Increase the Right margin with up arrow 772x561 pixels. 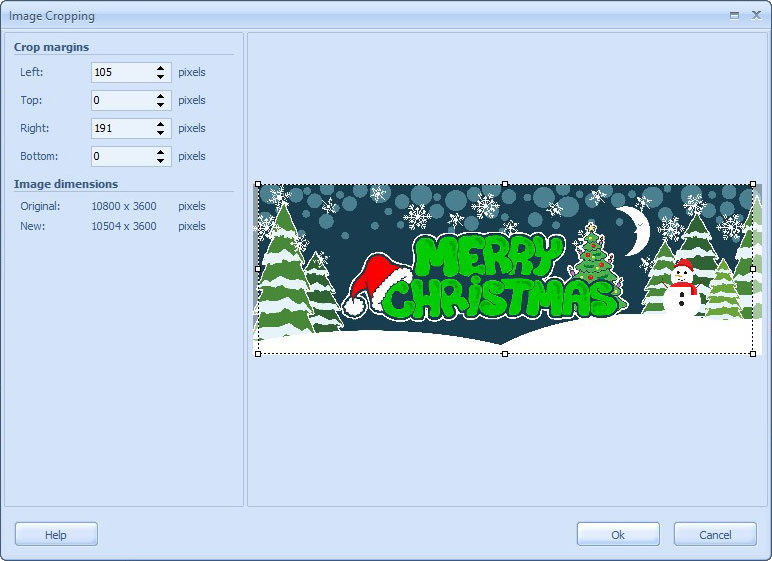[x=161, y=125]
